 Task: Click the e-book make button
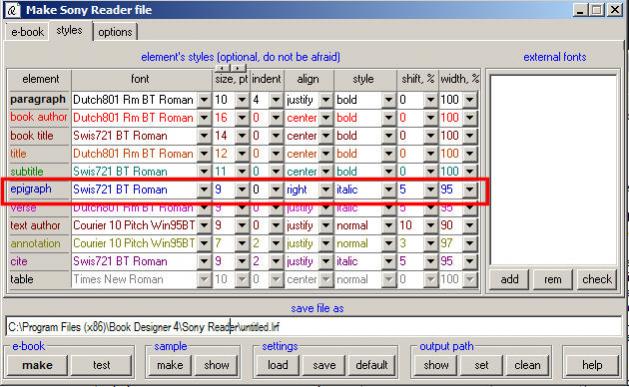point(37,365)
